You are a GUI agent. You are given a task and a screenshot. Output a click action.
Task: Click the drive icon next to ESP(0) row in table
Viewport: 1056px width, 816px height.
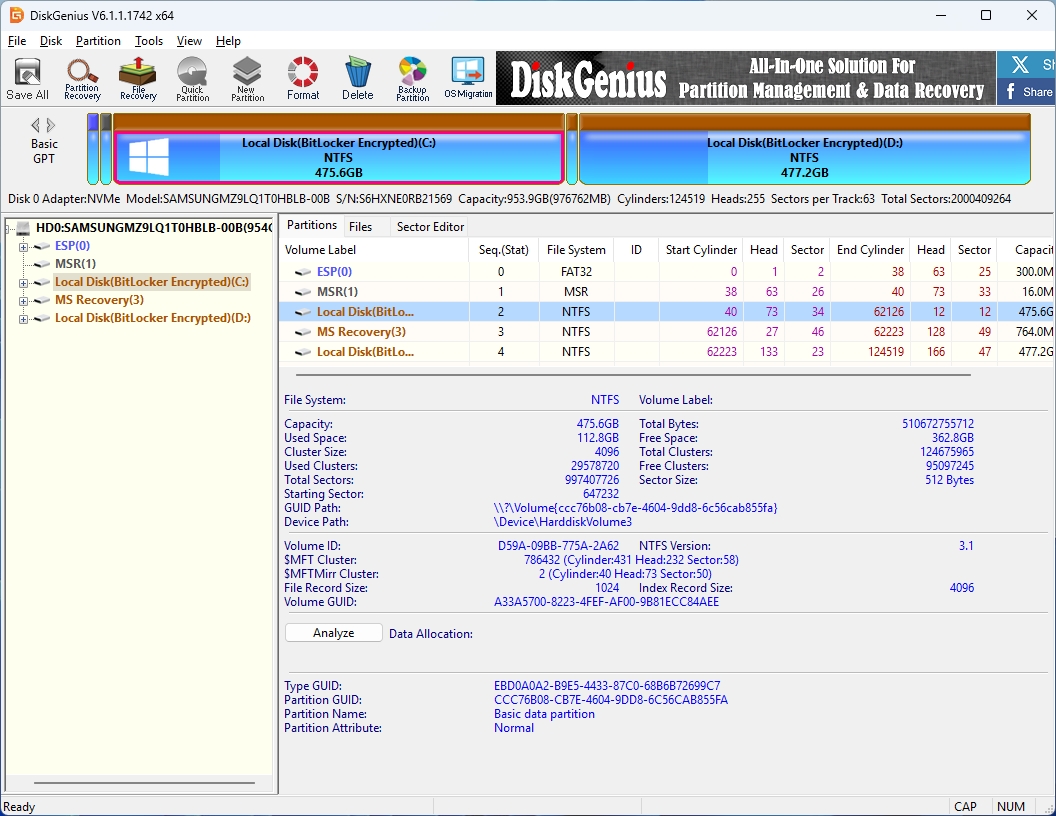pos(303,272)
